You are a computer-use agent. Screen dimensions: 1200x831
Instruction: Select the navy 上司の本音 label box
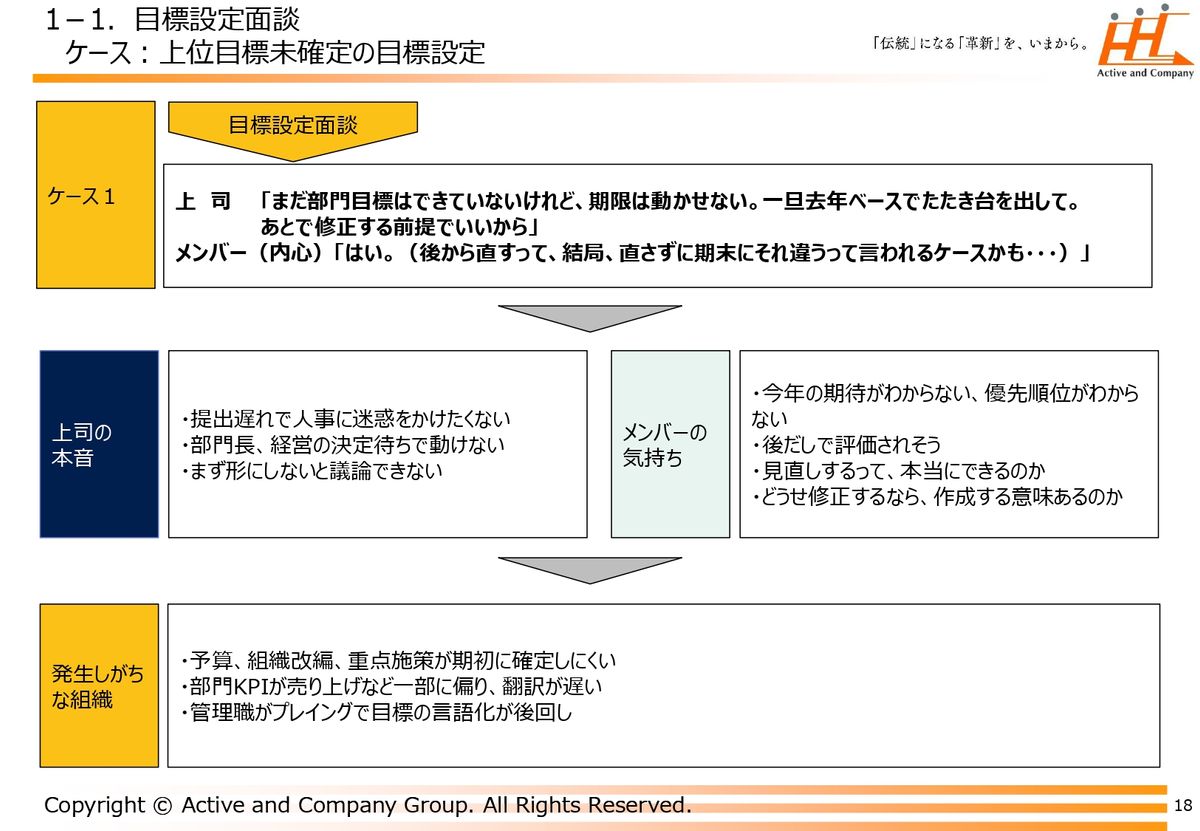tap(99, 444)
